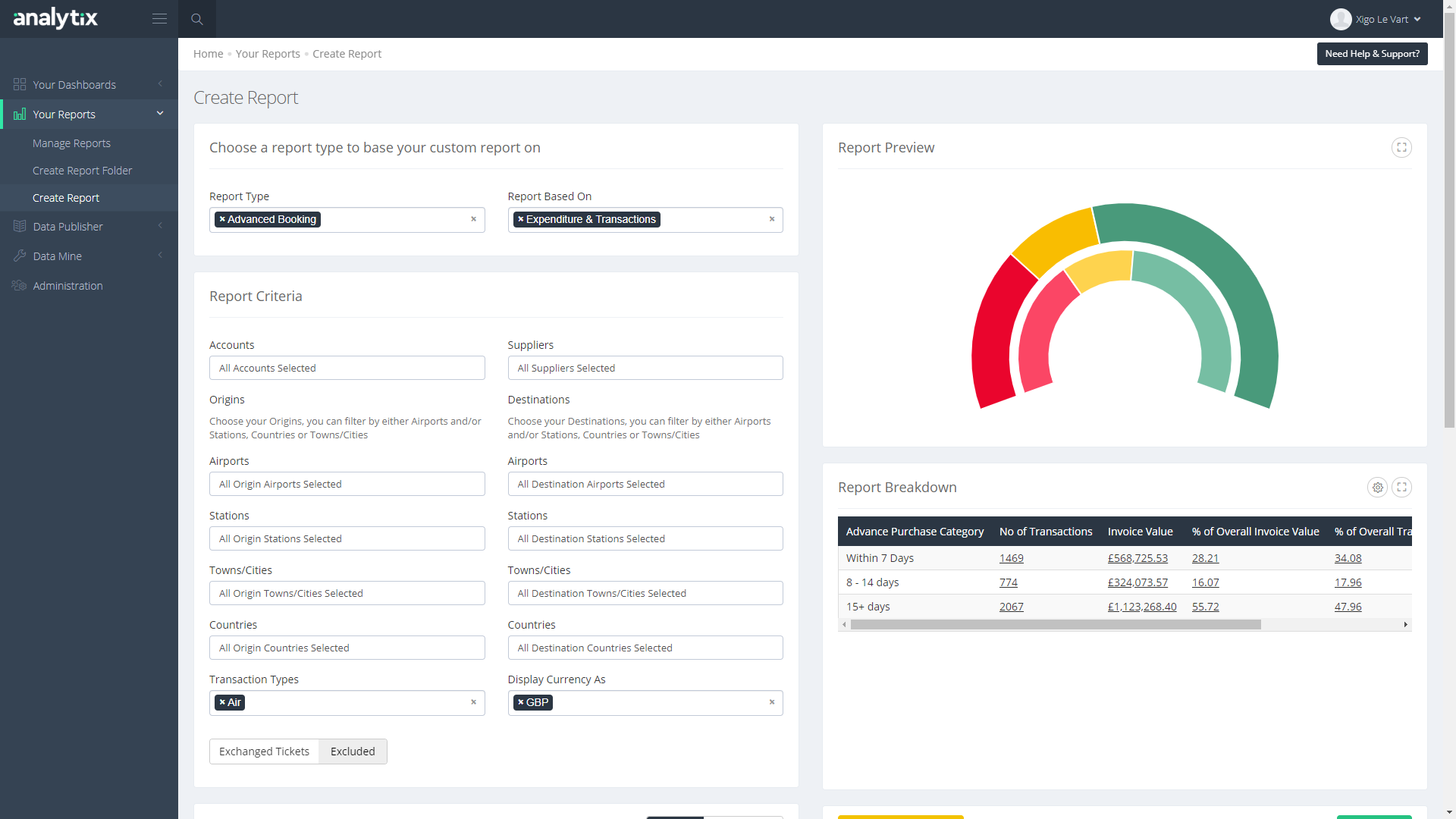Viewport: 1456px width, 819px height.
Task: Open Destination Airports selector
Action: pyautogui.click(x=645, y=484)
